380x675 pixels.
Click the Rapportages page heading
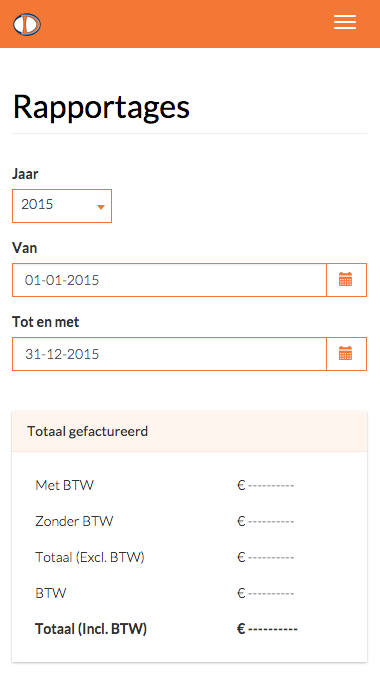(101, 107)
